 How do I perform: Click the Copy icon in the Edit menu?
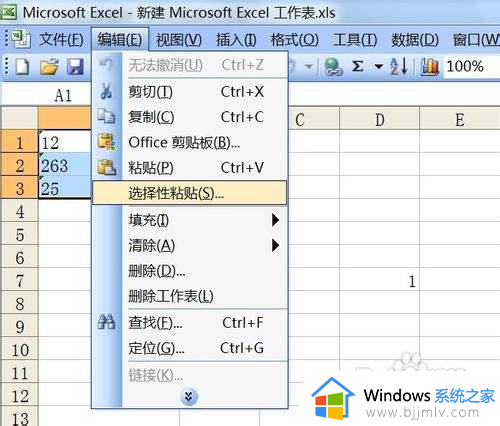click(107, 116)
